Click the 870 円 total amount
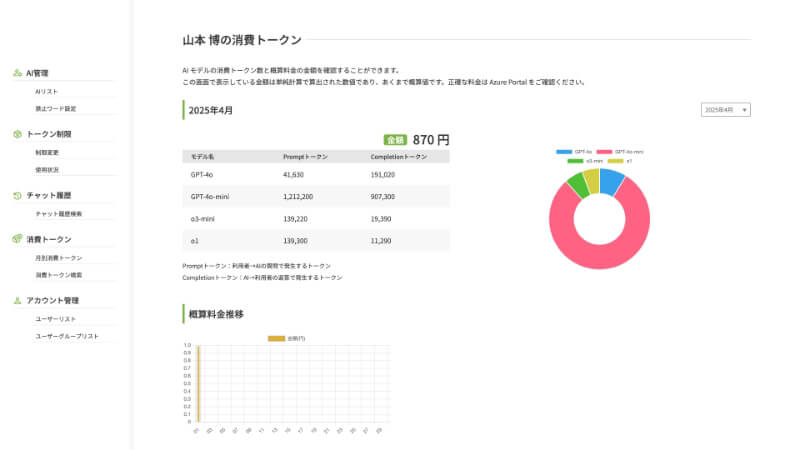Viewport: 800px width, 450px height. [431, 140]
